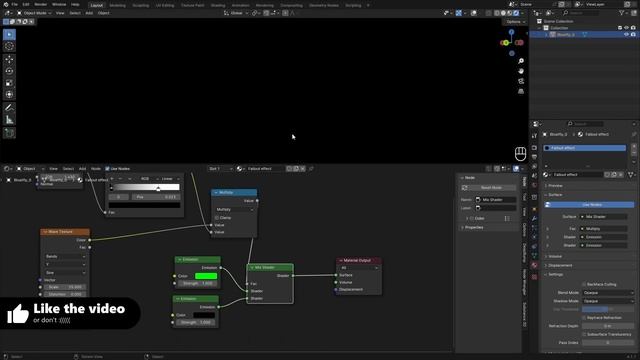Expand the Preview panel in material properties
Screen dimensions: 640x360
click(x=555, y=186)
